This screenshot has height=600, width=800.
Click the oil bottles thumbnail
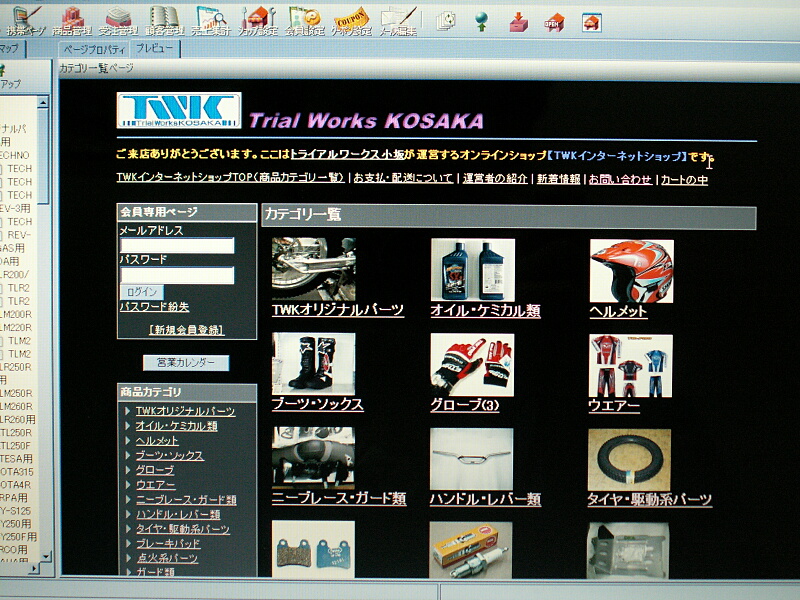472,270
